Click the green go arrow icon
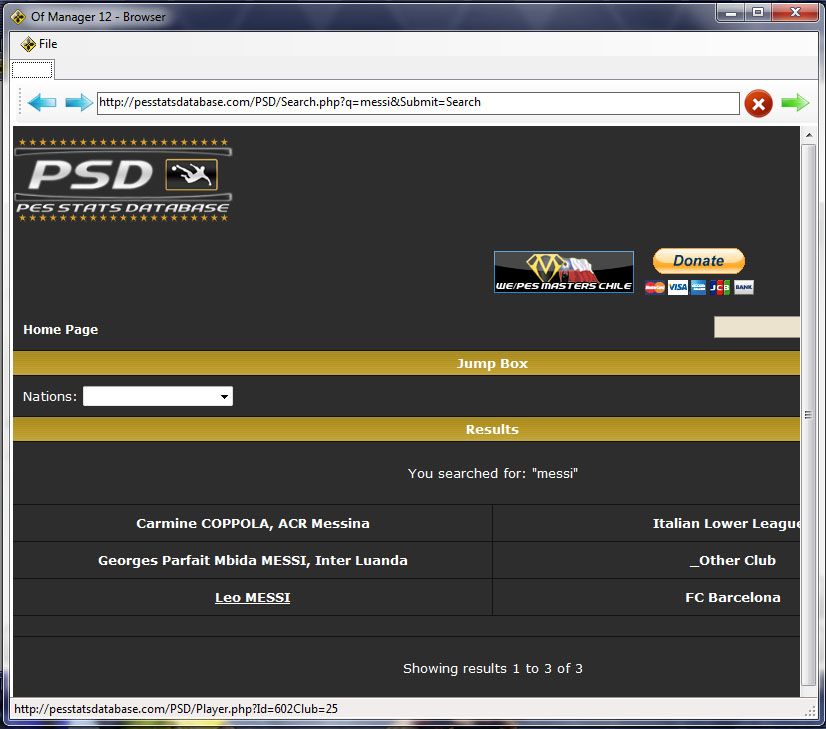826x729 pixels. (x=795, y=102)
